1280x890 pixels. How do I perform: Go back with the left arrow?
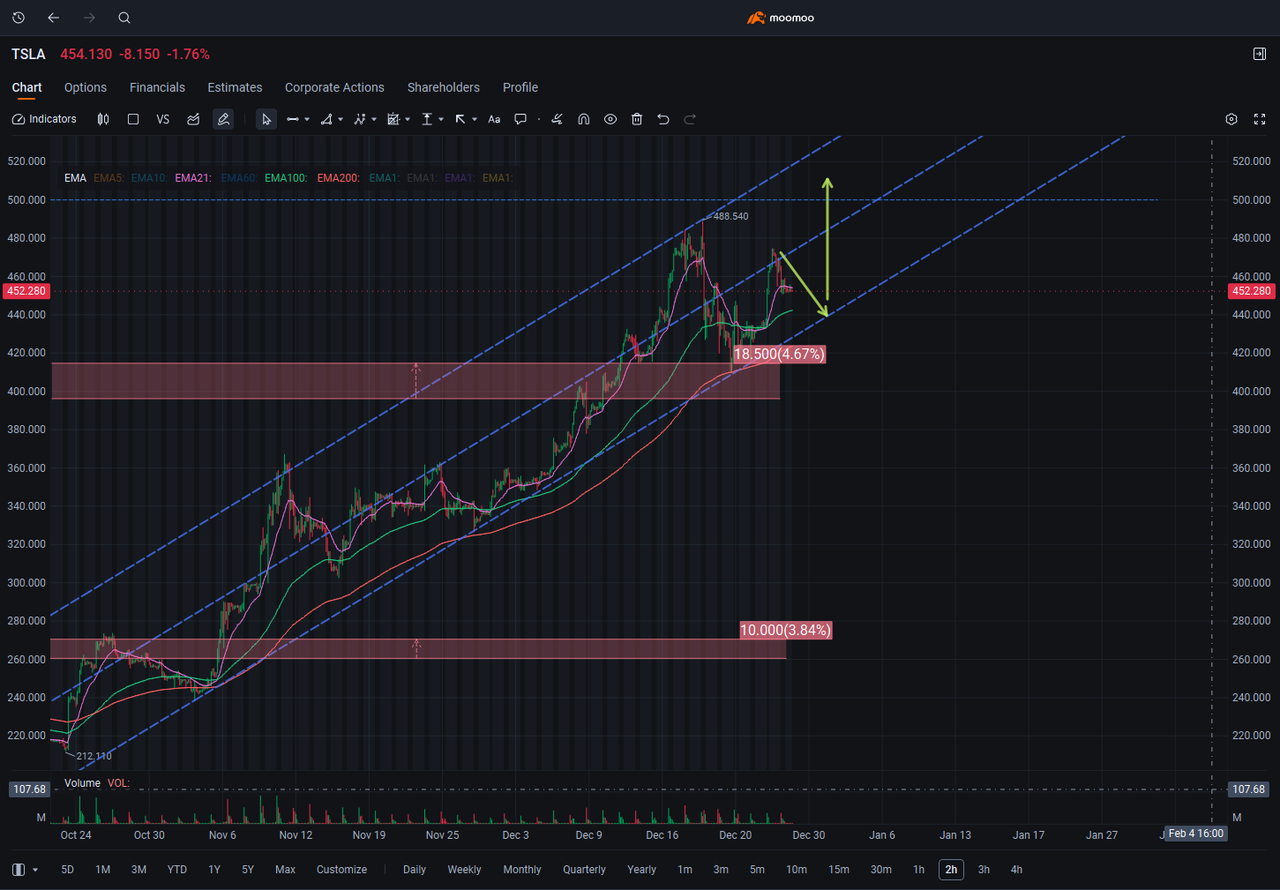pyautogui.click(x=53, y=18)
